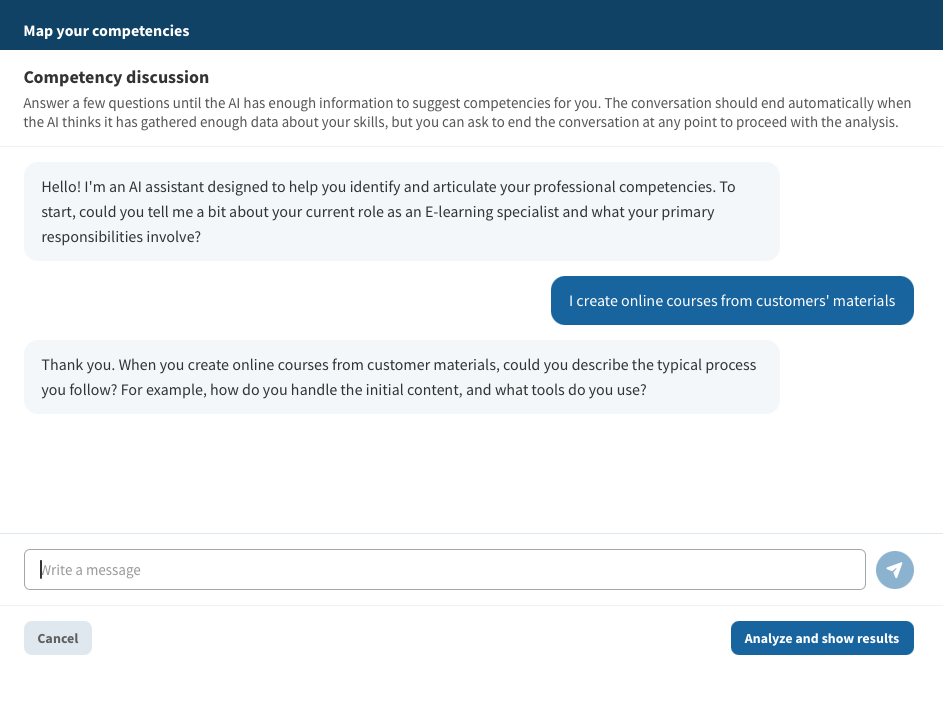Viewport: 943px width, 712px height.
Task: Click the Competency discussion heading
Action: 116,77
